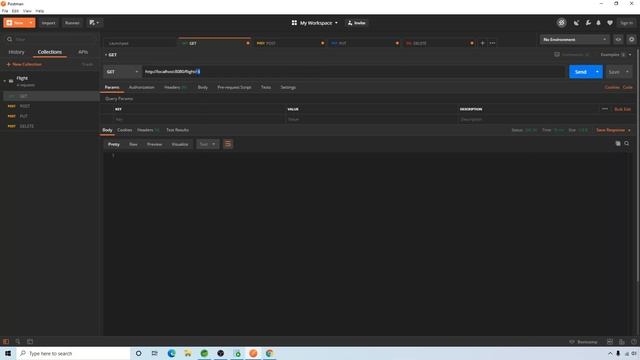640x360 pixels.
Task: Open the request Settings tab
Action: [288, 87]
